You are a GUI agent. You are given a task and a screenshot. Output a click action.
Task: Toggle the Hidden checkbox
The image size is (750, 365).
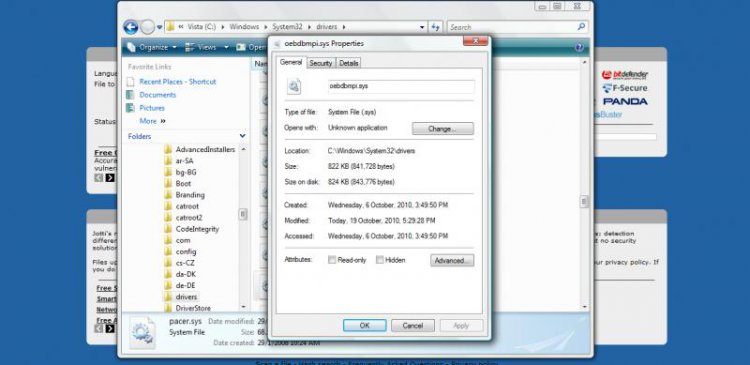(380, 260)
